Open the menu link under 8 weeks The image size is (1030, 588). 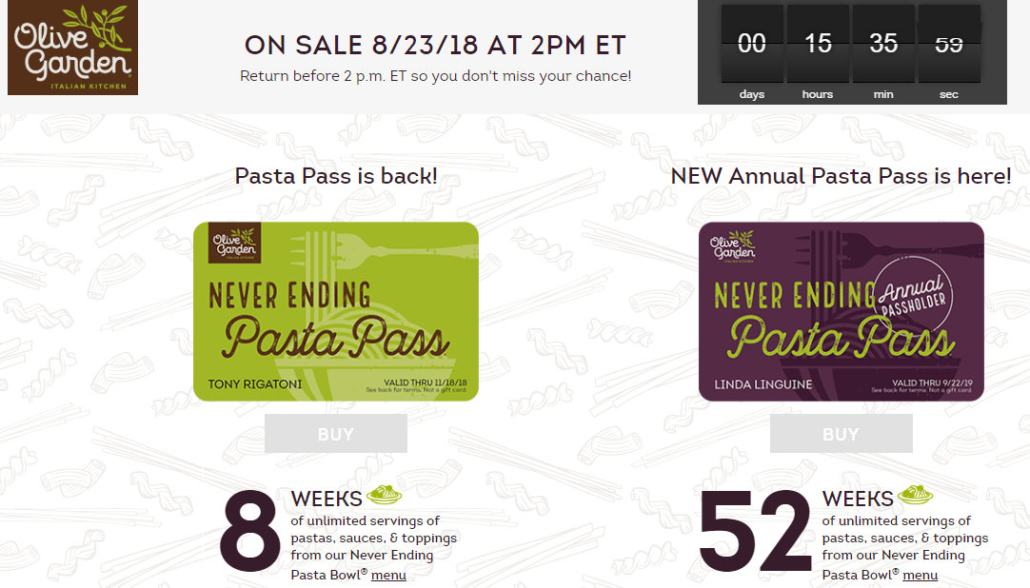click(x=388, y=575)
